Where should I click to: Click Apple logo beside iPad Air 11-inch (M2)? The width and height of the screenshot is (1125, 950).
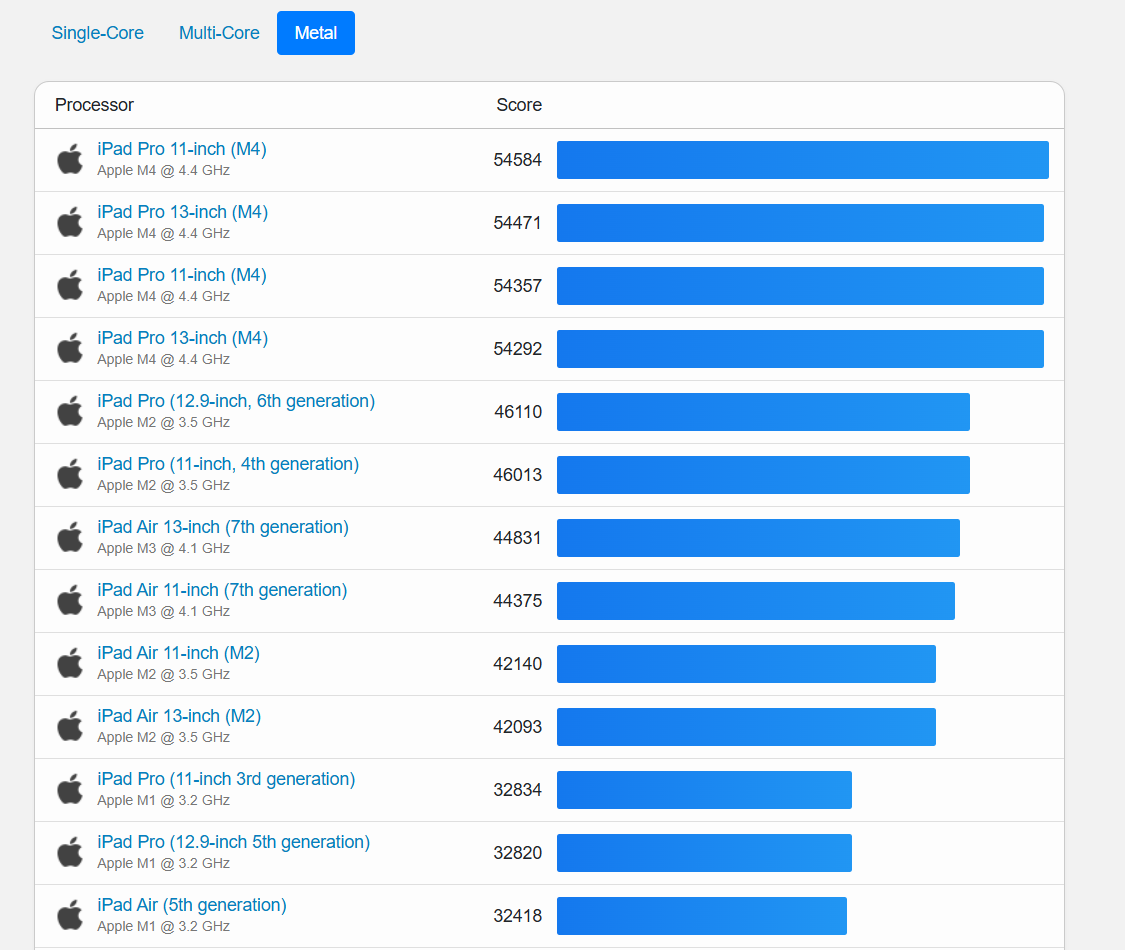coord(70,663)
